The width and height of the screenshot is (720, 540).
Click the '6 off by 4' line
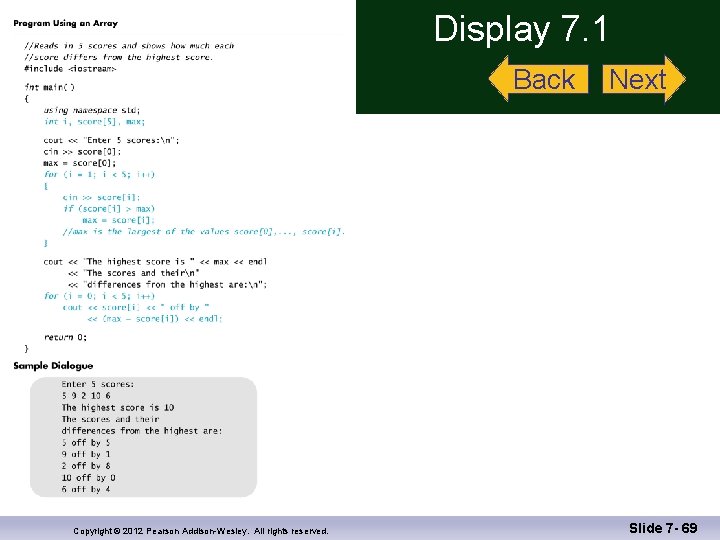click(86, 489)
